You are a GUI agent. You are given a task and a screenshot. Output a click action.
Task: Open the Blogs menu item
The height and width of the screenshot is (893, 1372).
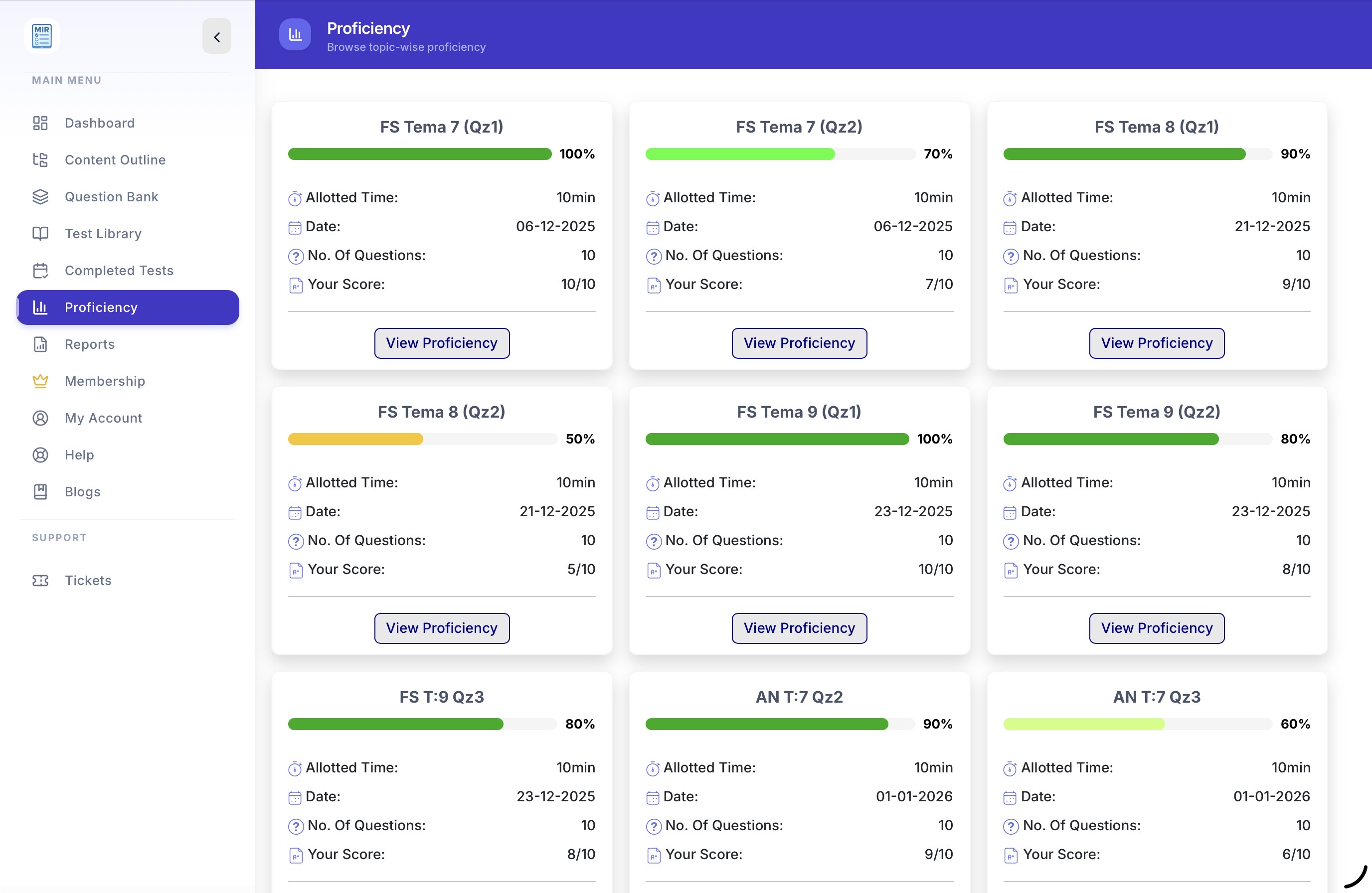[128, 491]
